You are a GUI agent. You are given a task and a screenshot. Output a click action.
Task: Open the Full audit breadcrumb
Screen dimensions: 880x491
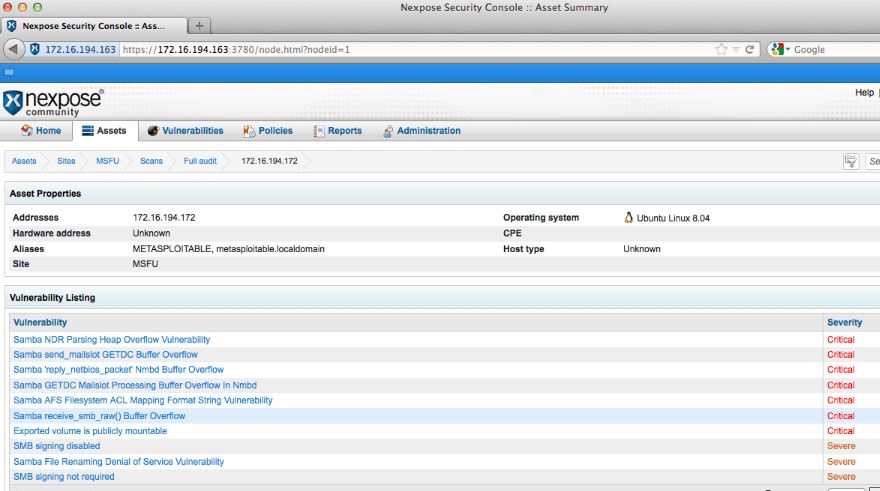click(200, 161)
